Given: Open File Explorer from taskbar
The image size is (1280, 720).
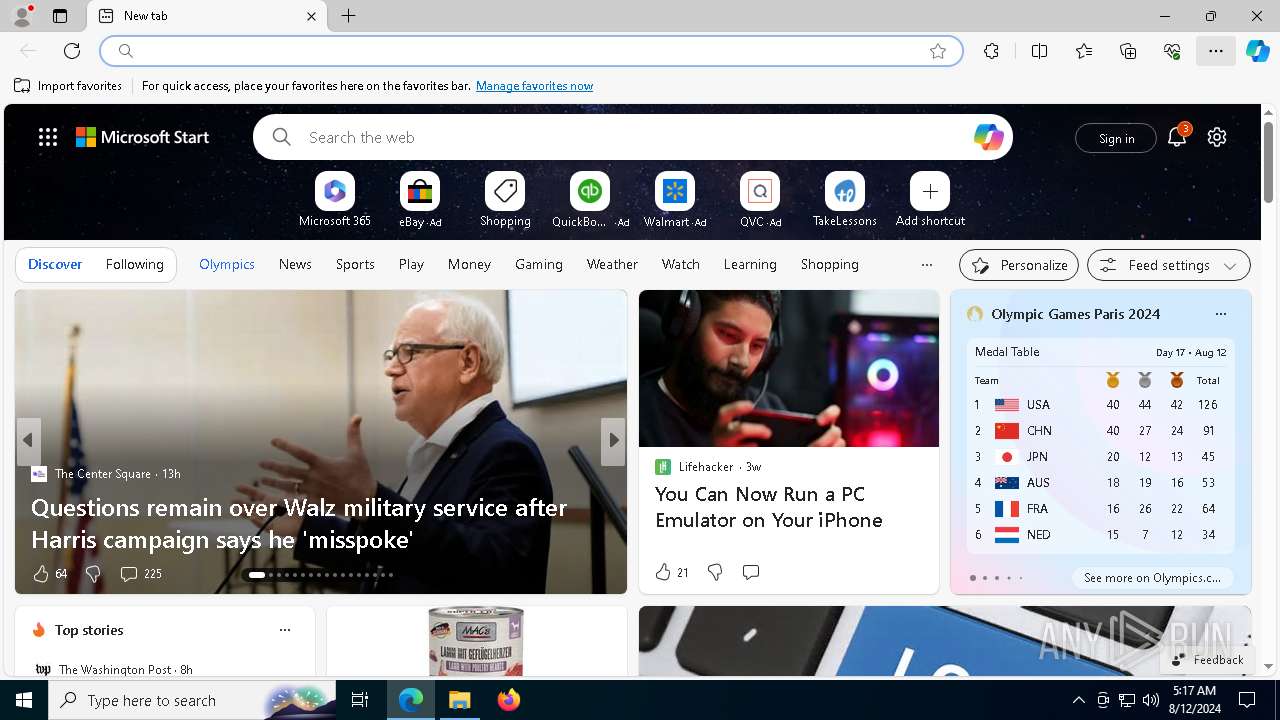Looking at the screenshot, I should click(x=460, y=700).
